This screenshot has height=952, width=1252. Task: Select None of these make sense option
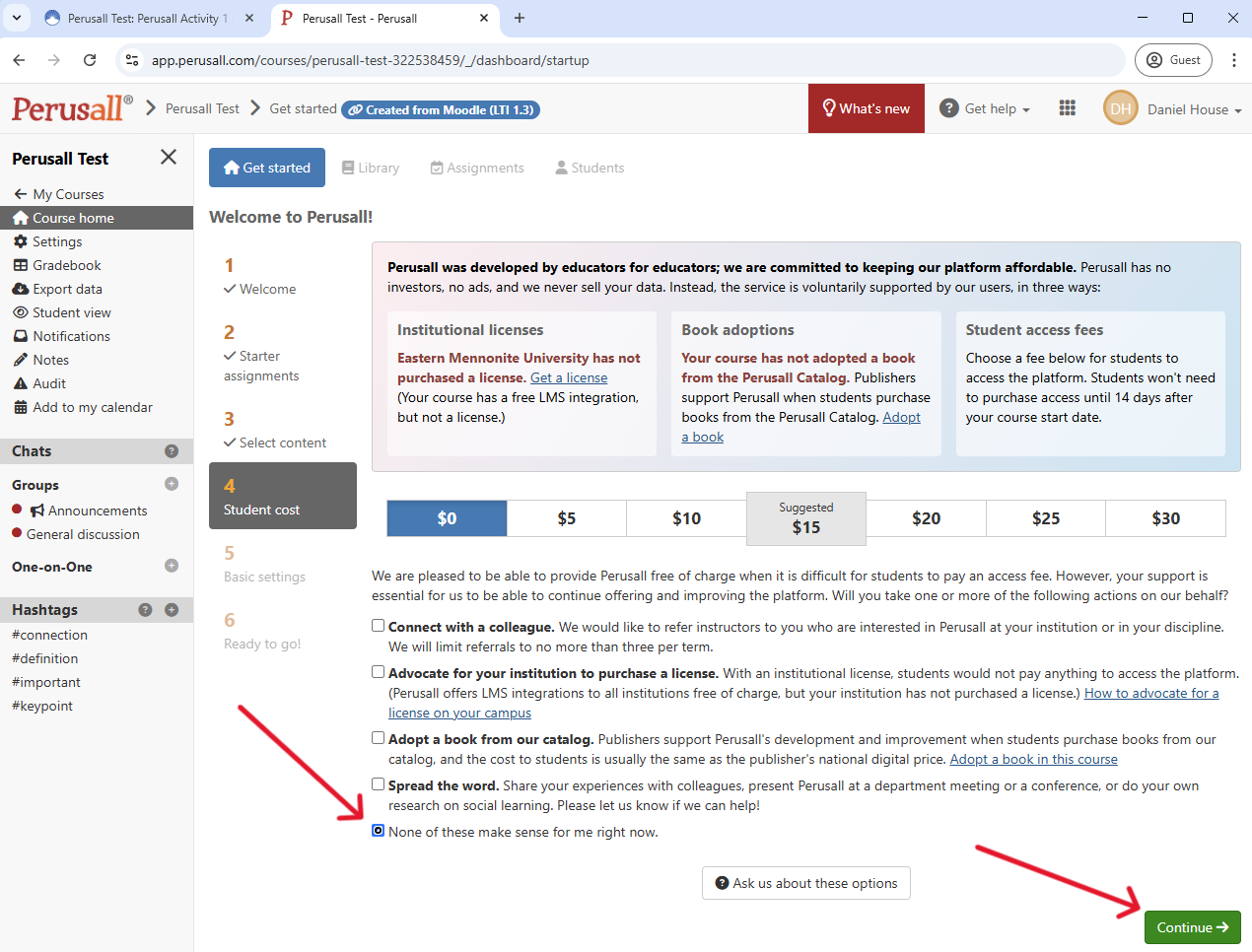[x=378, y=831]
